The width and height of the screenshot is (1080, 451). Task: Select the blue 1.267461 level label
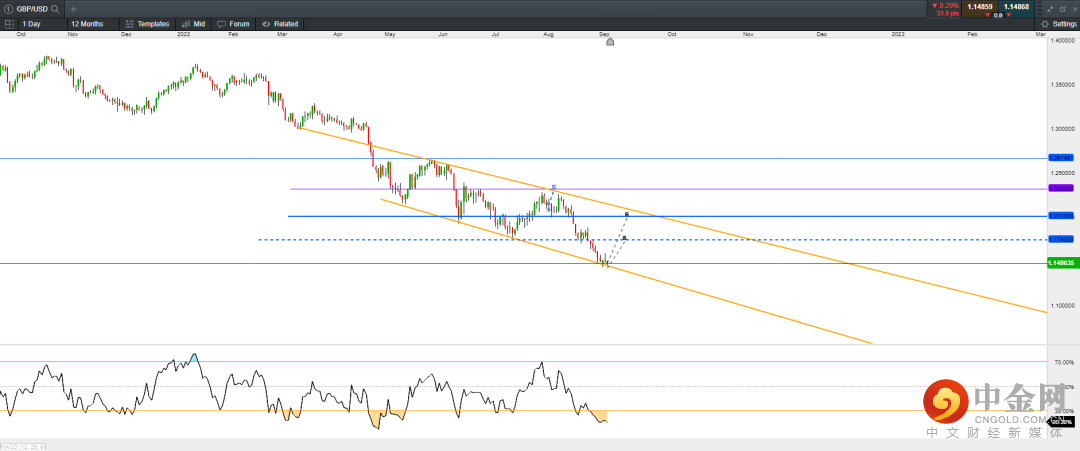tap(1061, 158)
